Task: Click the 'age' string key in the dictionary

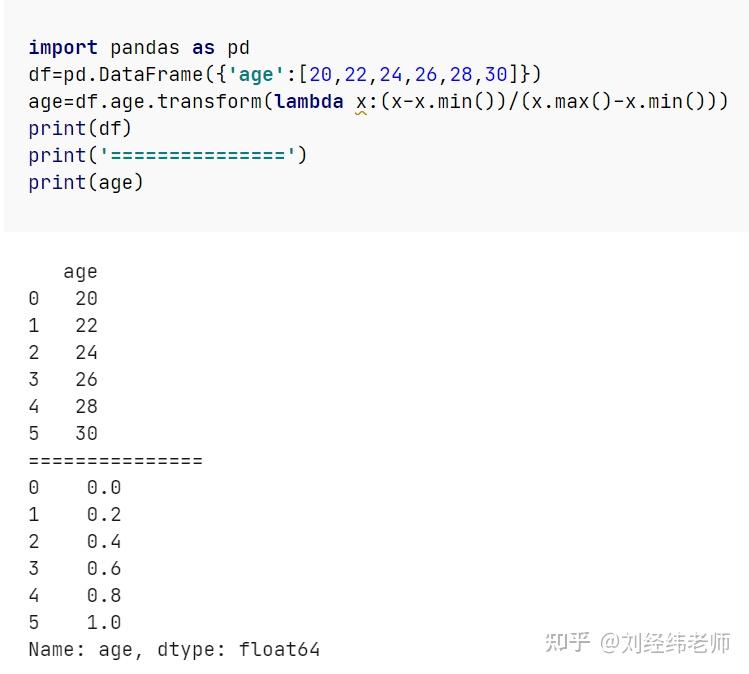Action: point(256,75)
